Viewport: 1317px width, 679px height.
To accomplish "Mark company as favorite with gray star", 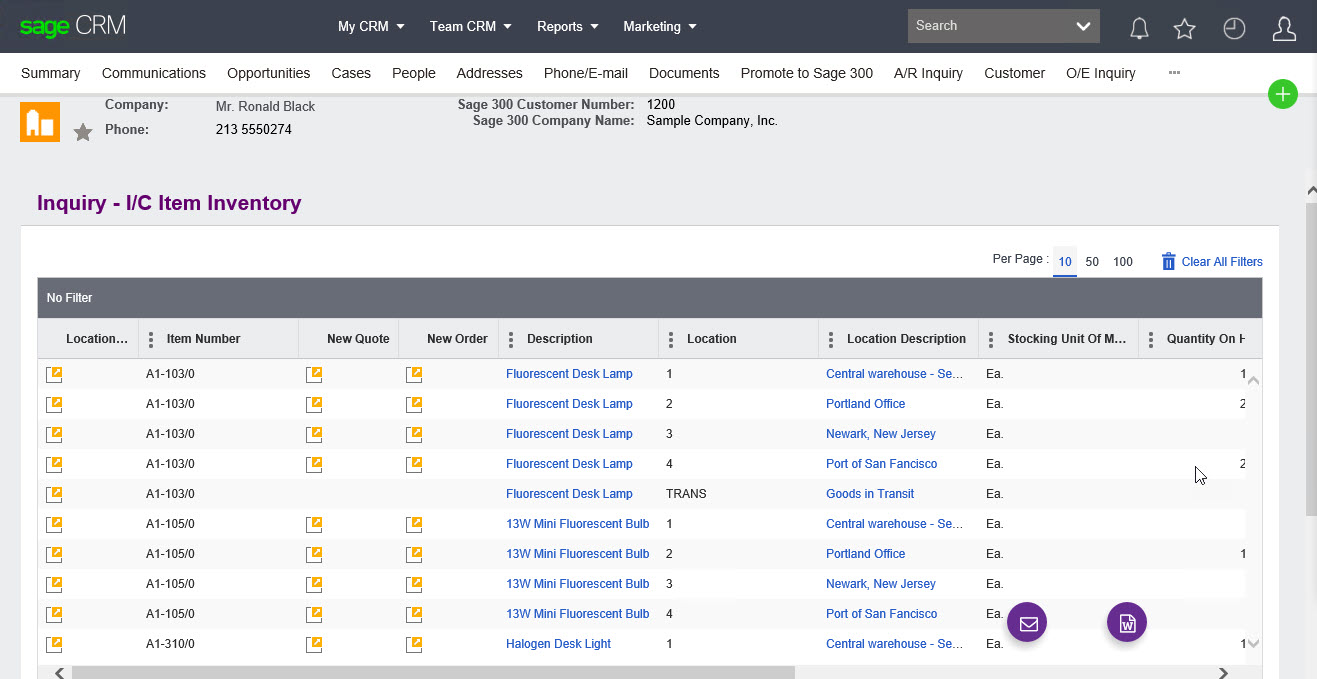I will point(83,133).
